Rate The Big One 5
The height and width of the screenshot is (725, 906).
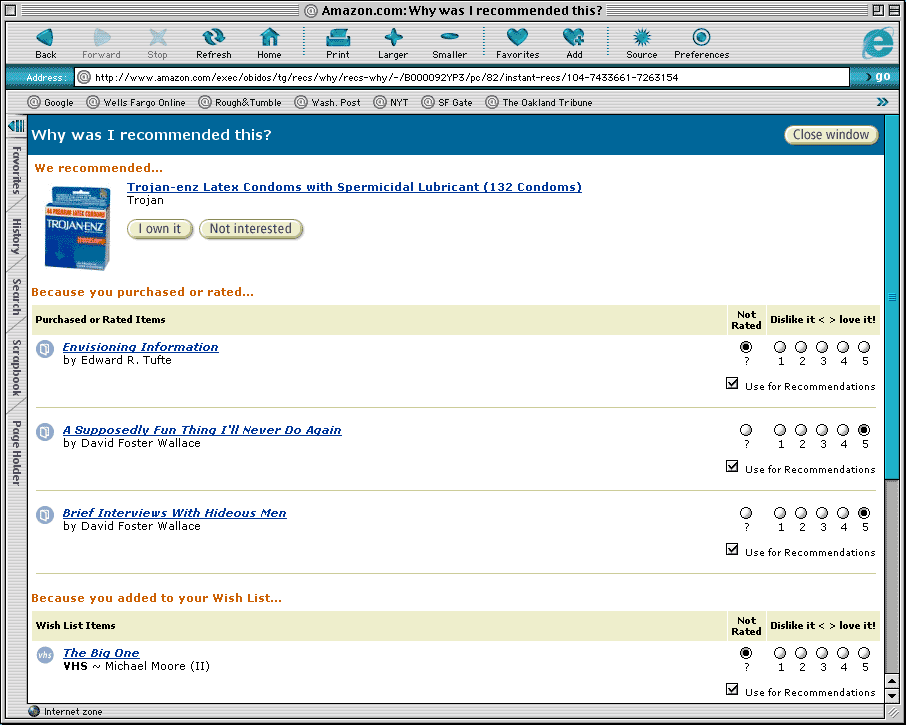click(864, 653)
